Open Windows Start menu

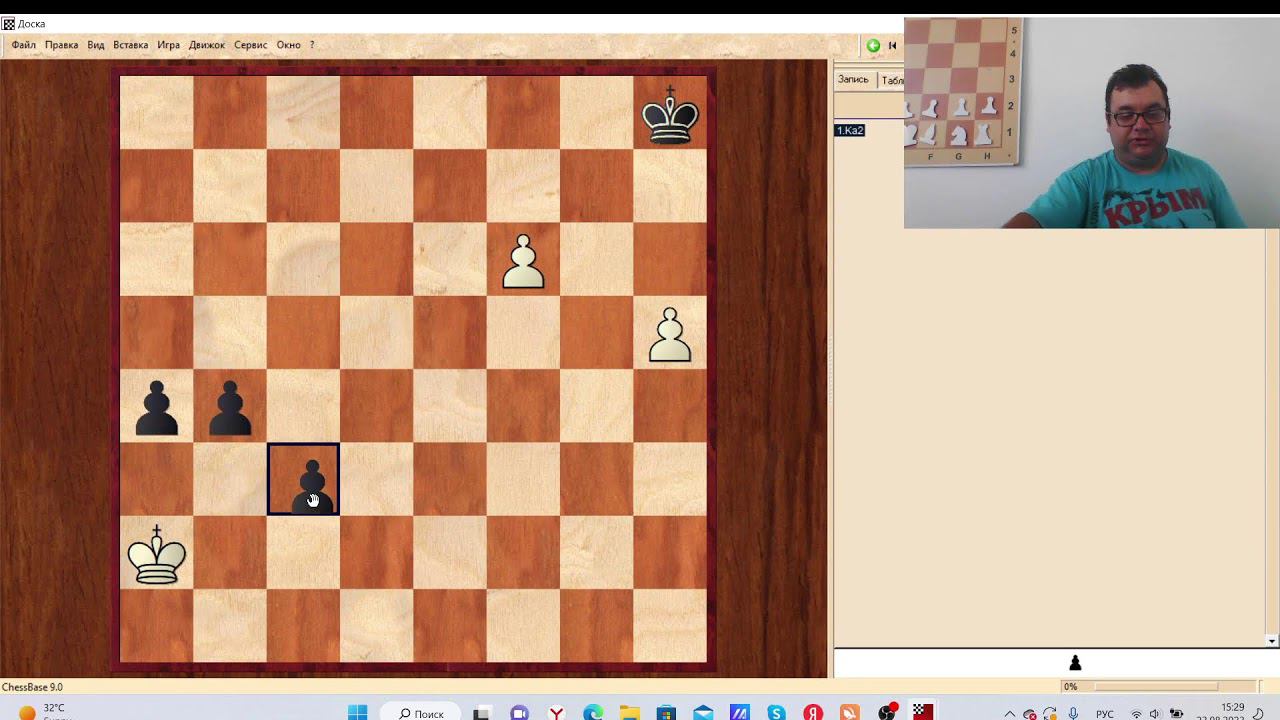click(357, 713)
